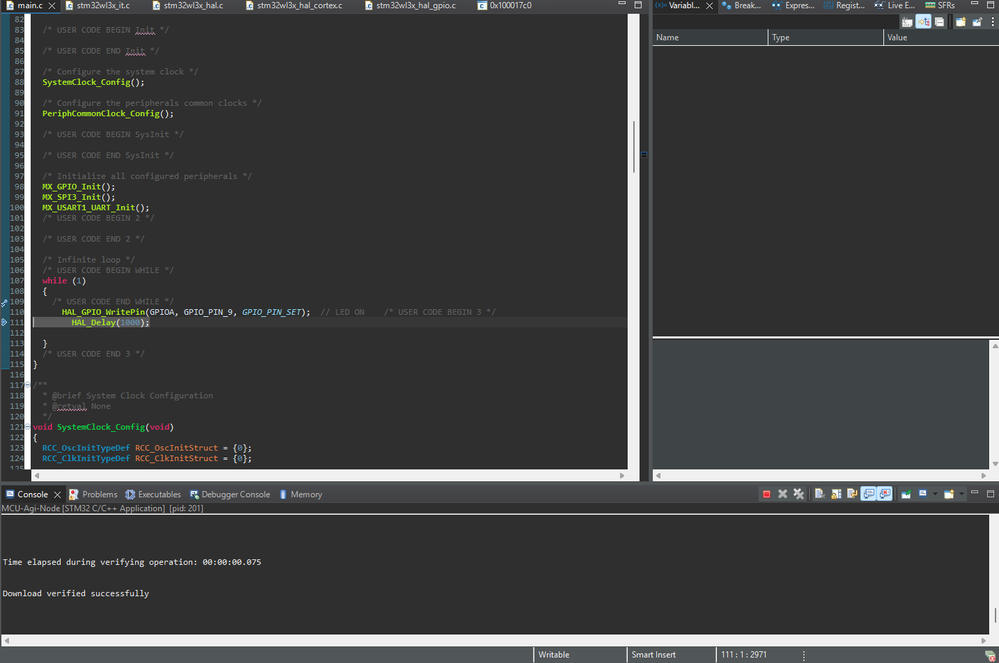This screenshot has height=663, width=999.
Task: Click Smart Insert in status bar
Action: 653,655
